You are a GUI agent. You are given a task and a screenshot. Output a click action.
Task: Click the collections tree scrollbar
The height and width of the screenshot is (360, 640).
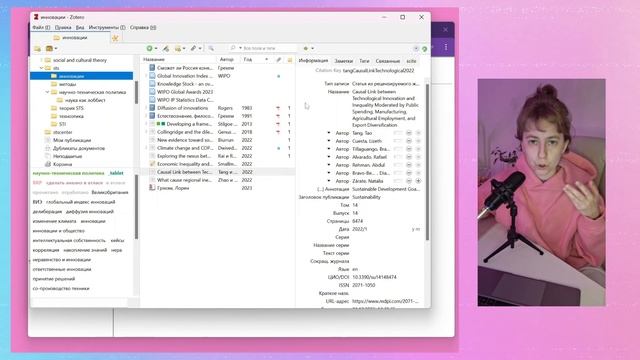click(x=136, y=93)
